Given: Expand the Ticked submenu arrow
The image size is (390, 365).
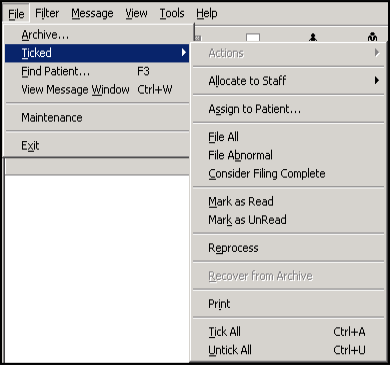Looking at the screenshot, I should tap(184, 52).
